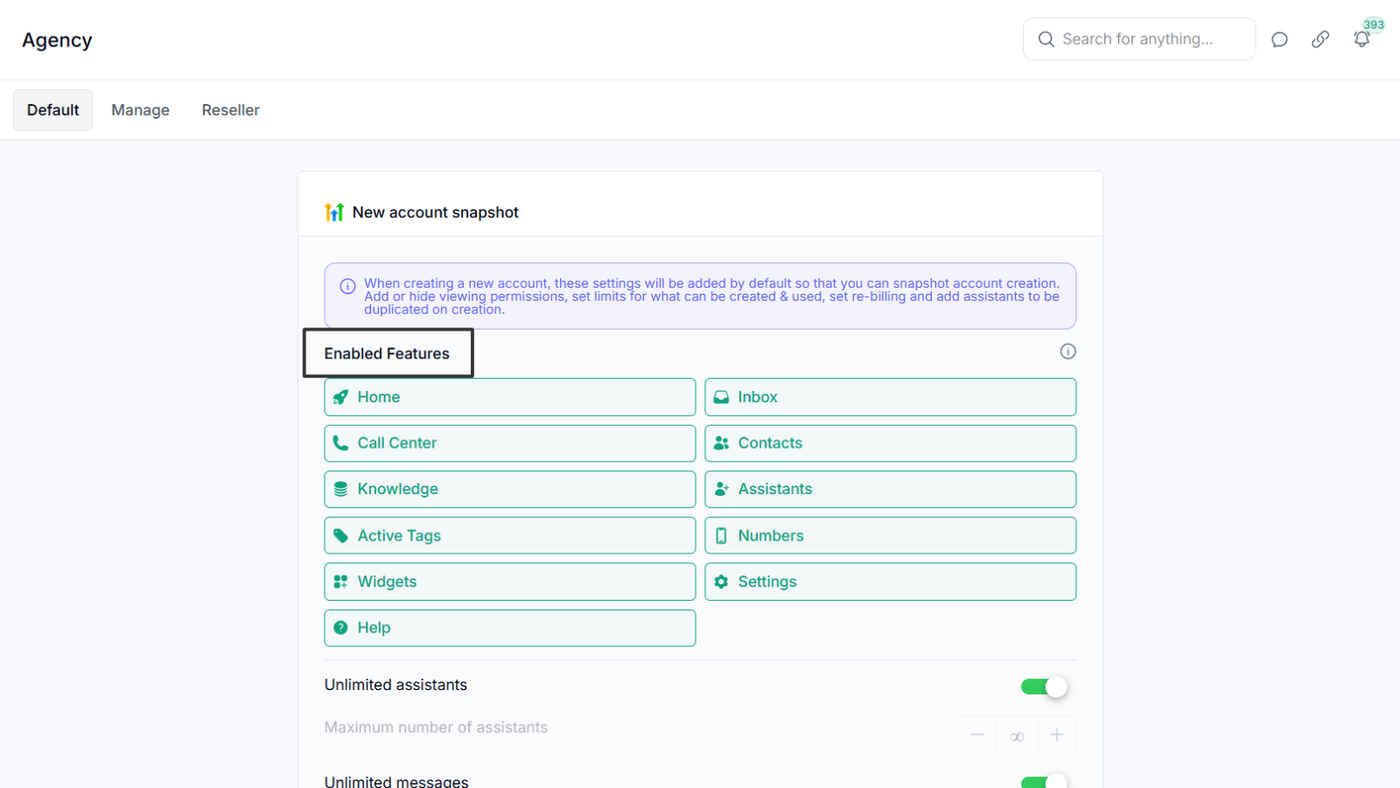The width and height of the screenshot is (1400, 788).
Task: Click the user-plus icon on Assistants
Action: (721, 489)
